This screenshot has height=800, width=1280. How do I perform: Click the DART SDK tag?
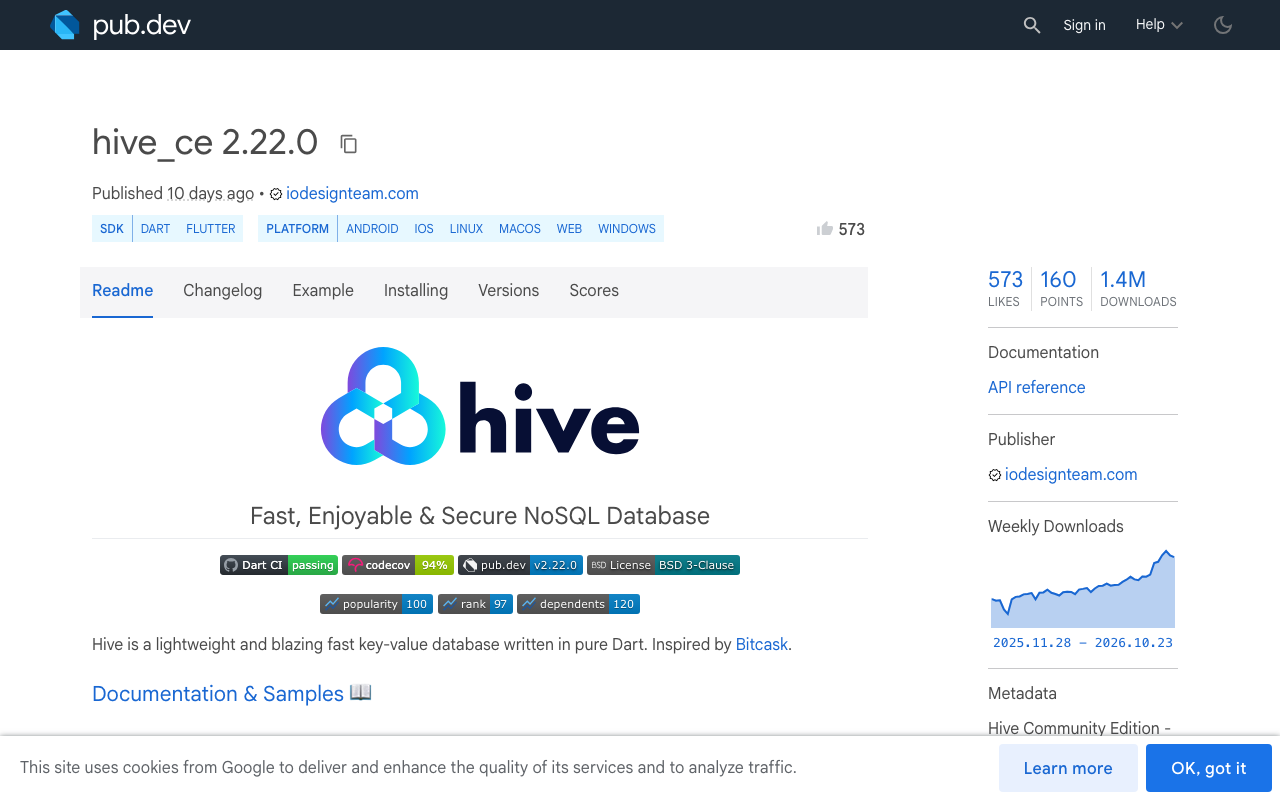click(x=155, y=229)
